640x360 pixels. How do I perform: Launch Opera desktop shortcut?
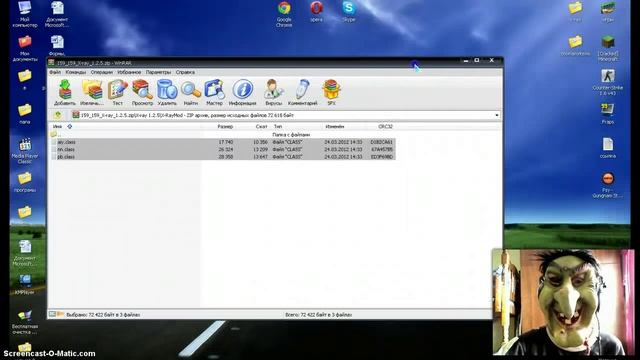tap(316, 11)
